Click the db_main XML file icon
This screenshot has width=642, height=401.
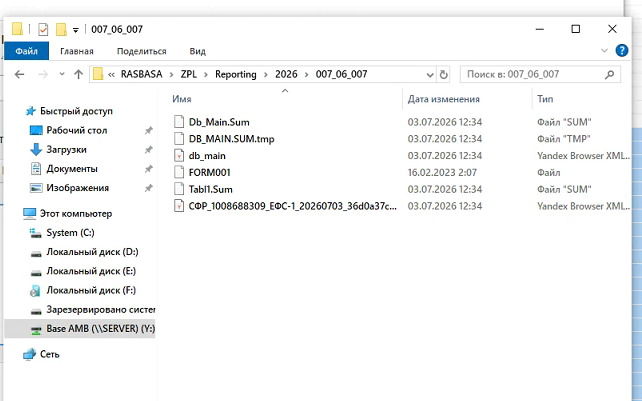tap(179, 156)
